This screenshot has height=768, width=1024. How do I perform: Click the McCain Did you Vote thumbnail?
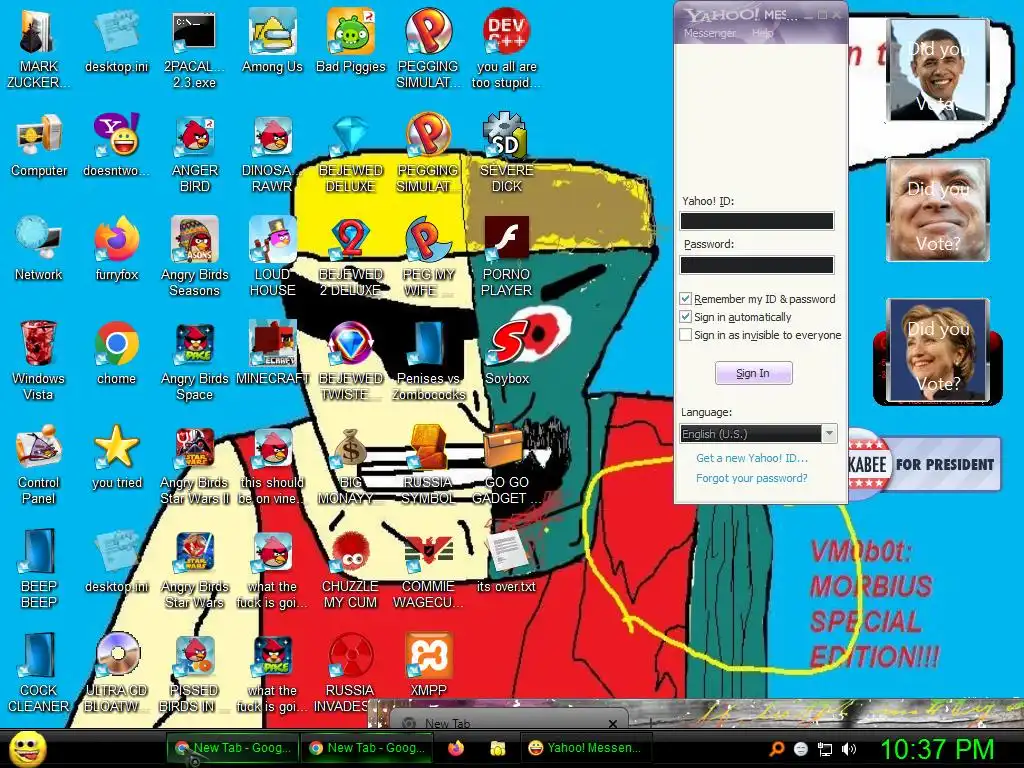(938, 210)
